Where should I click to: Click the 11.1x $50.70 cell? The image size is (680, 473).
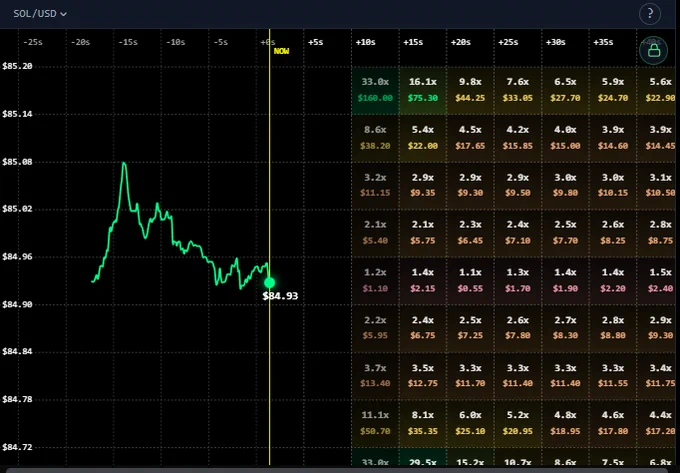click(375, 423)
